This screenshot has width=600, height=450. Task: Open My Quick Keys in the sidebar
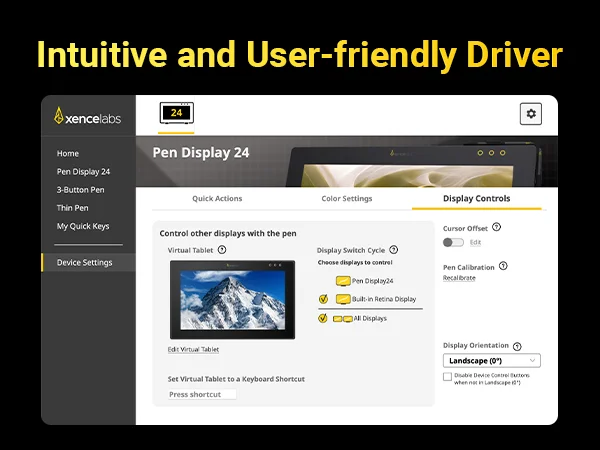[x=83, y=226]
